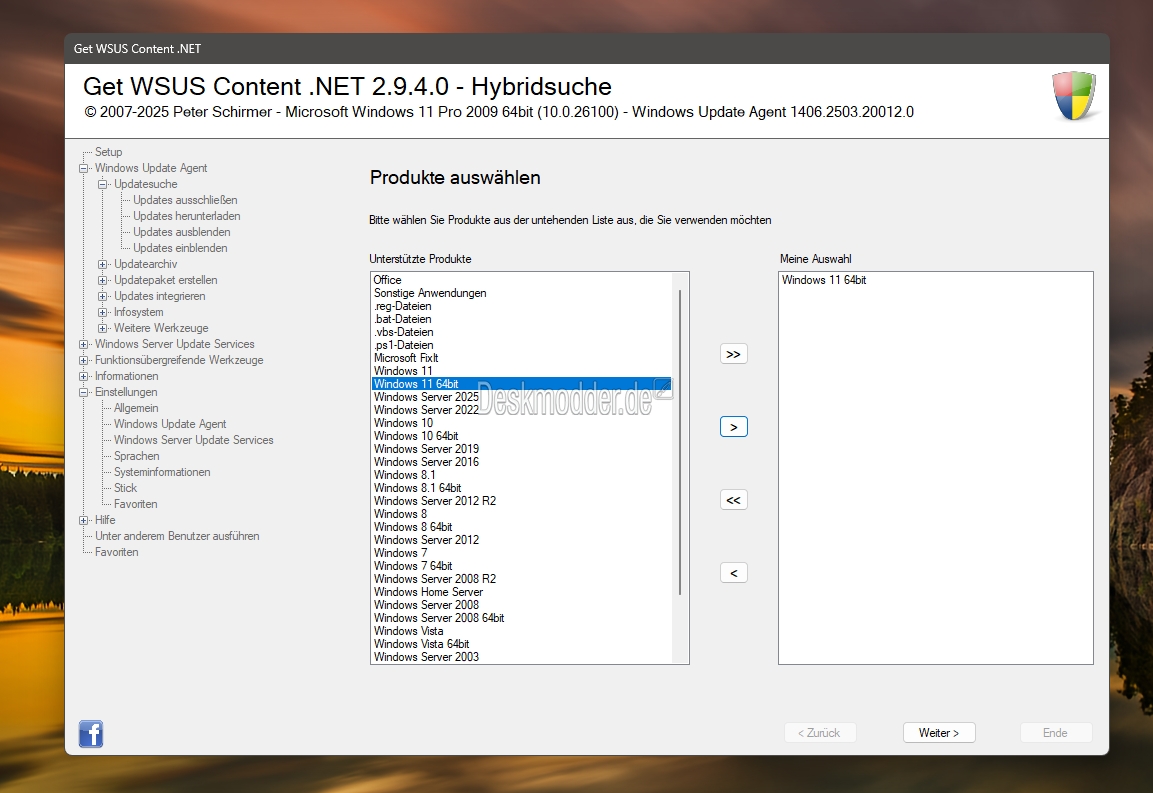Viewport: 1153px width, 793px height.
Task: Select Unter anderem Benutzer ausführen
Action: click(x=176, y=536)
